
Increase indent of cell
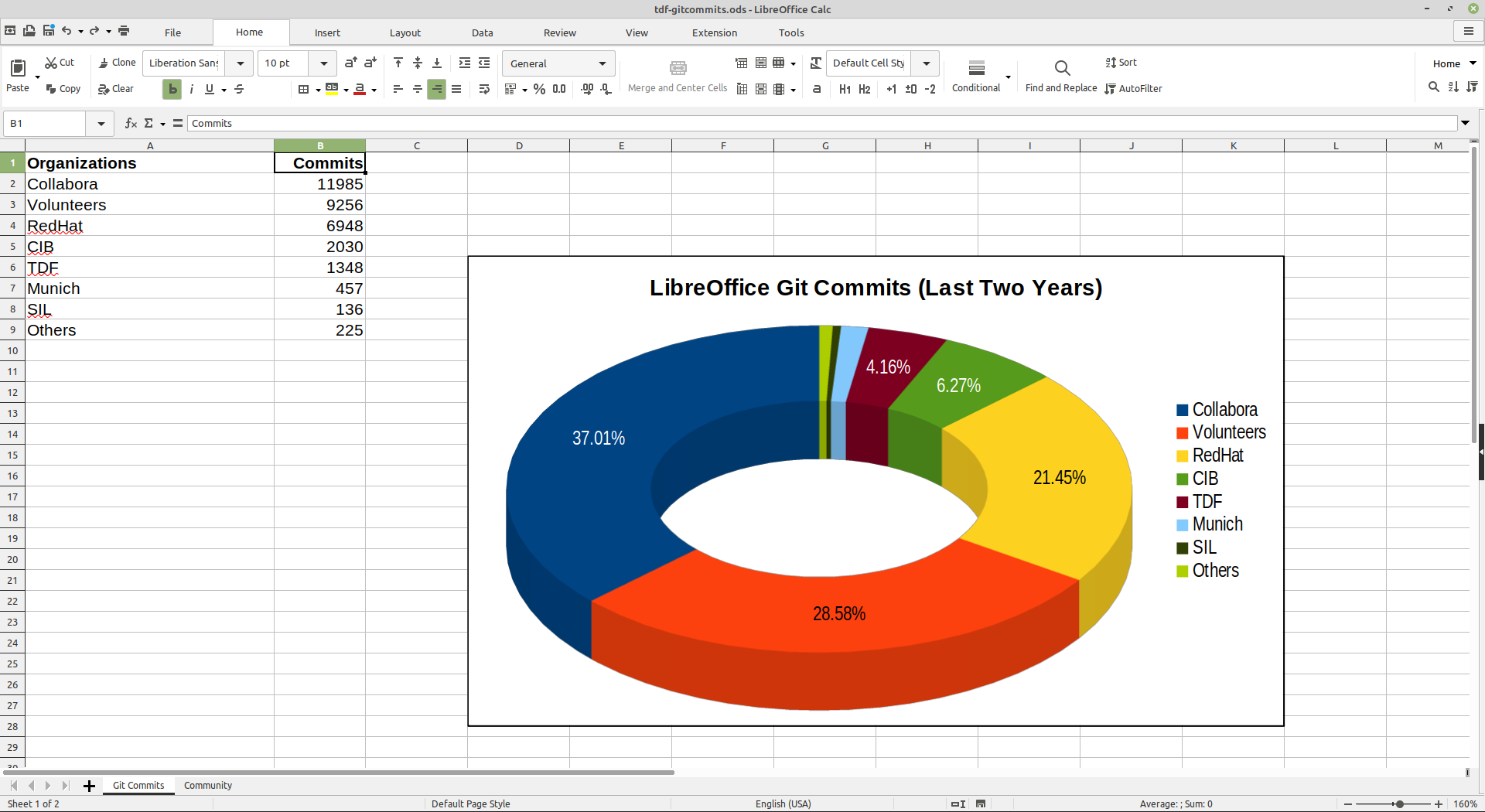point(465,63)
